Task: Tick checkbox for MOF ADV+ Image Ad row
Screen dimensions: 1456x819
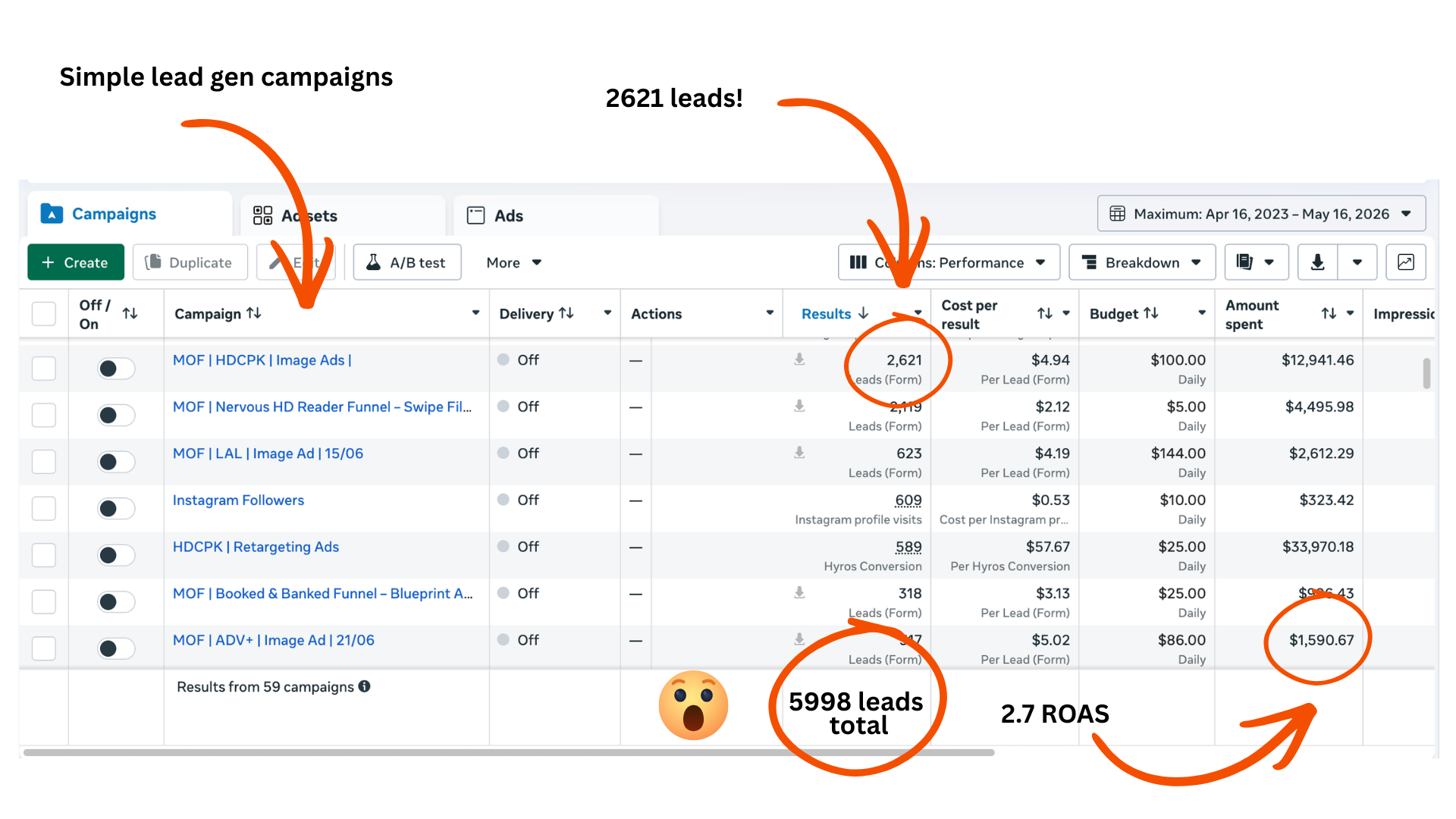Action: coord(44,648)
